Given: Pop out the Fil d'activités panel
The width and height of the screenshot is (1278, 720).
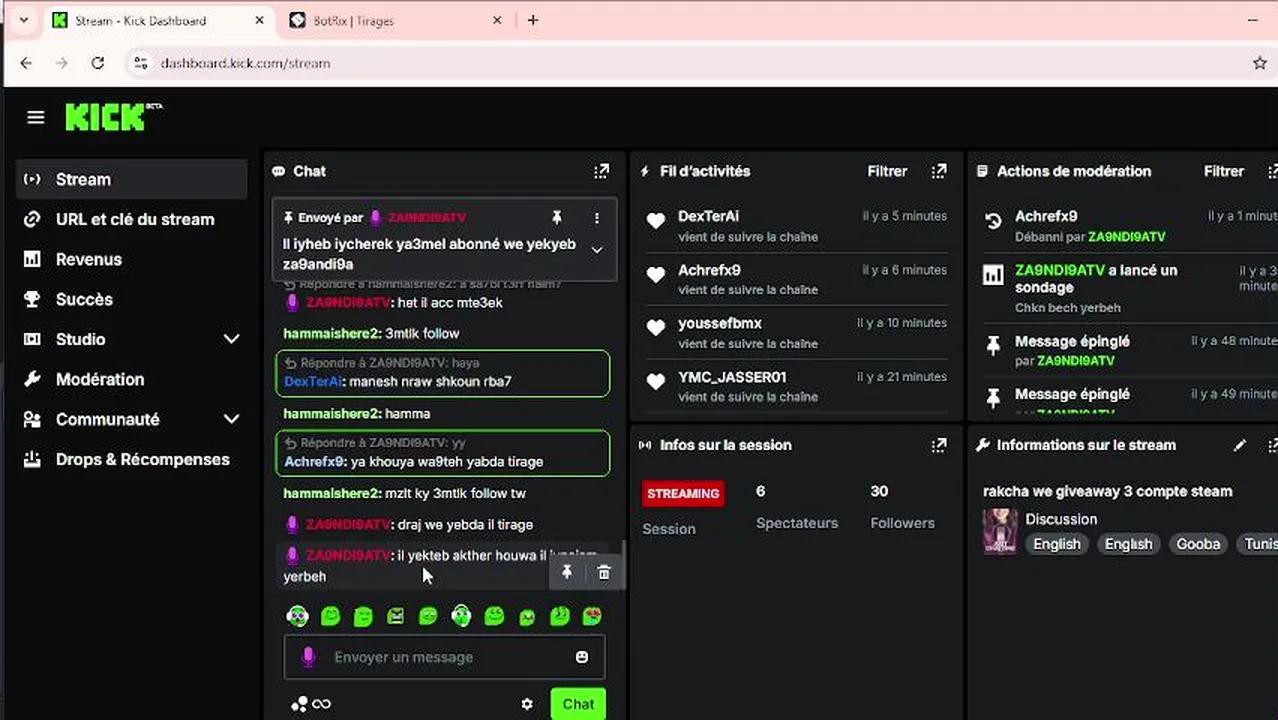Looking at the screenshot, I should click(x=939, y=172).
